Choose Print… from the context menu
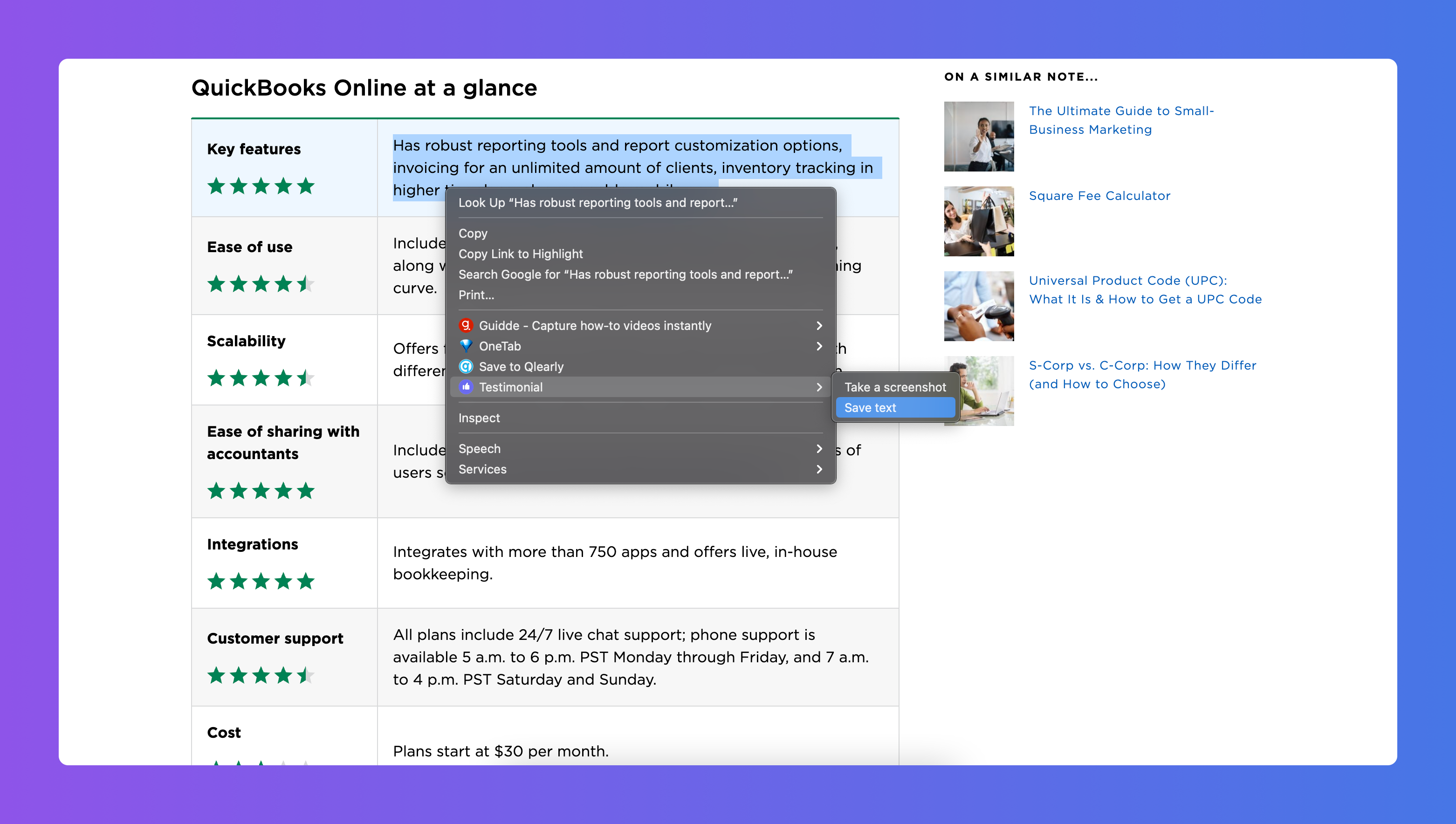The image size is (1456, 824). 640,295
